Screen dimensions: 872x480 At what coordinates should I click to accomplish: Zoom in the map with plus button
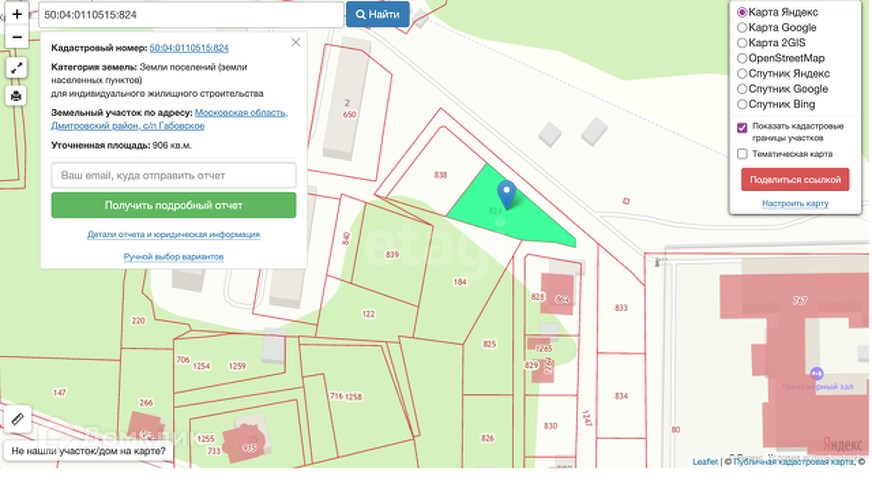(17, 14)
